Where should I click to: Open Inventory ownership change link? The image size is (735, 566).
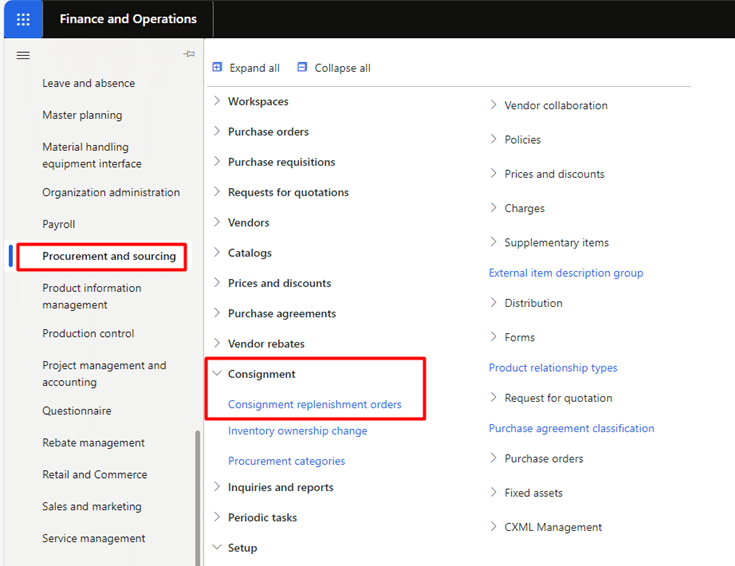click(x=298, y=430)
